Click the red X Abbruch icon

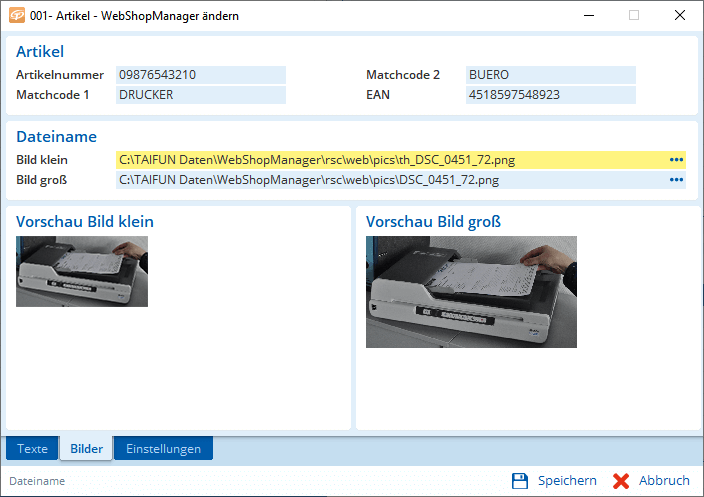point(621,481)
